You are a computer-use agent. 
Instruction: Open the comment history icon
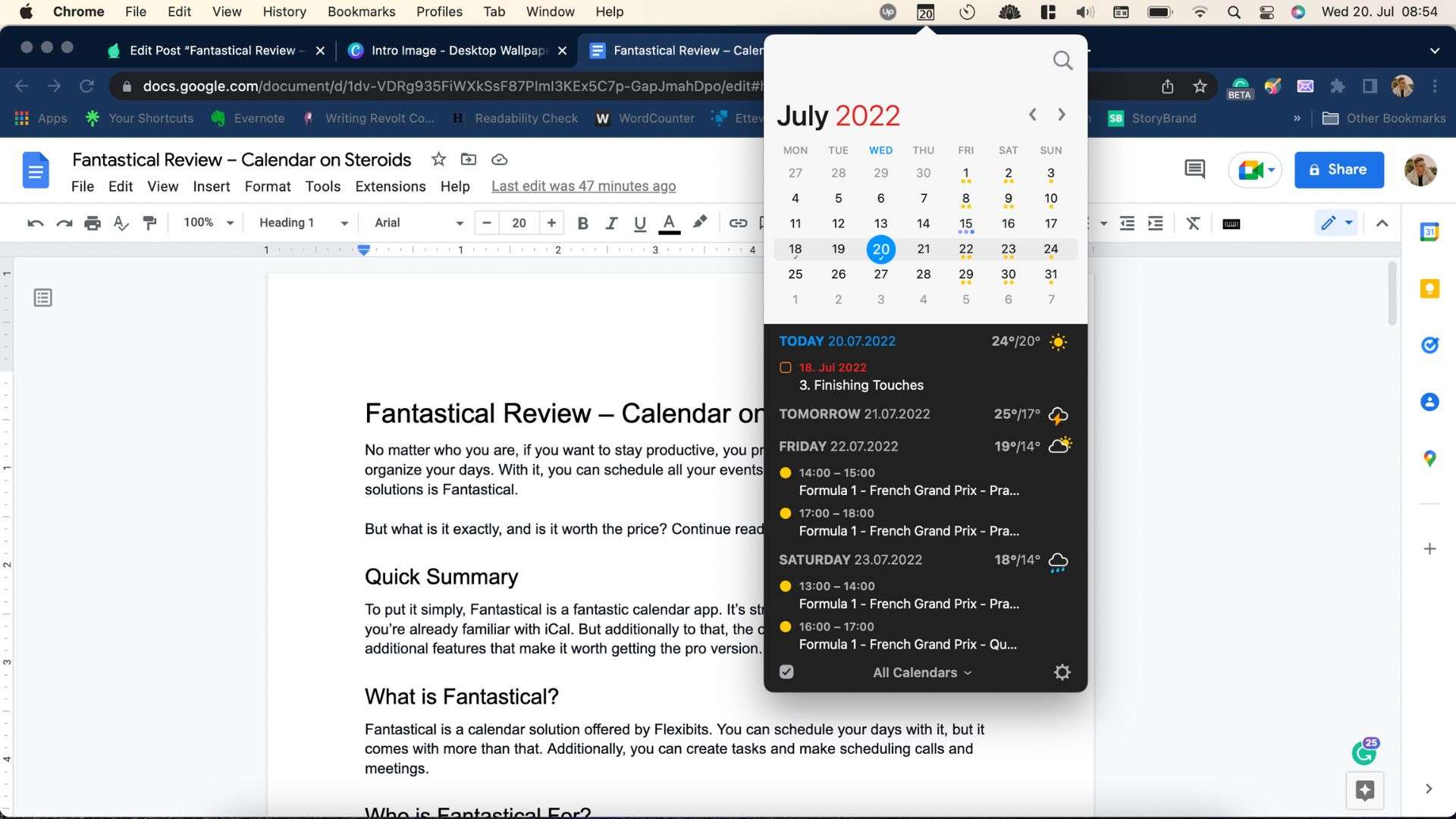click(1194, 169)
